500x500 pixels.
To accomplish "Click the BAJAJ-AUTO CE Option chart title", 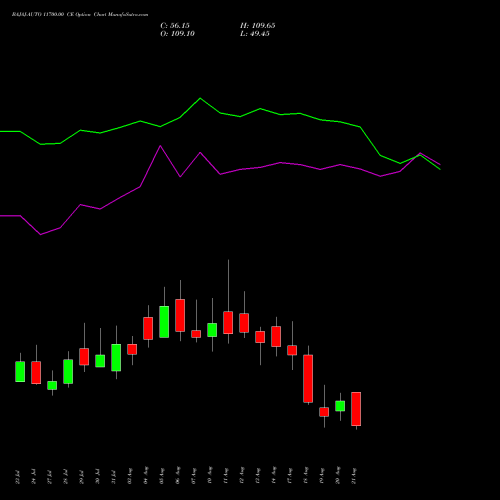I will (x=80, y=15).
